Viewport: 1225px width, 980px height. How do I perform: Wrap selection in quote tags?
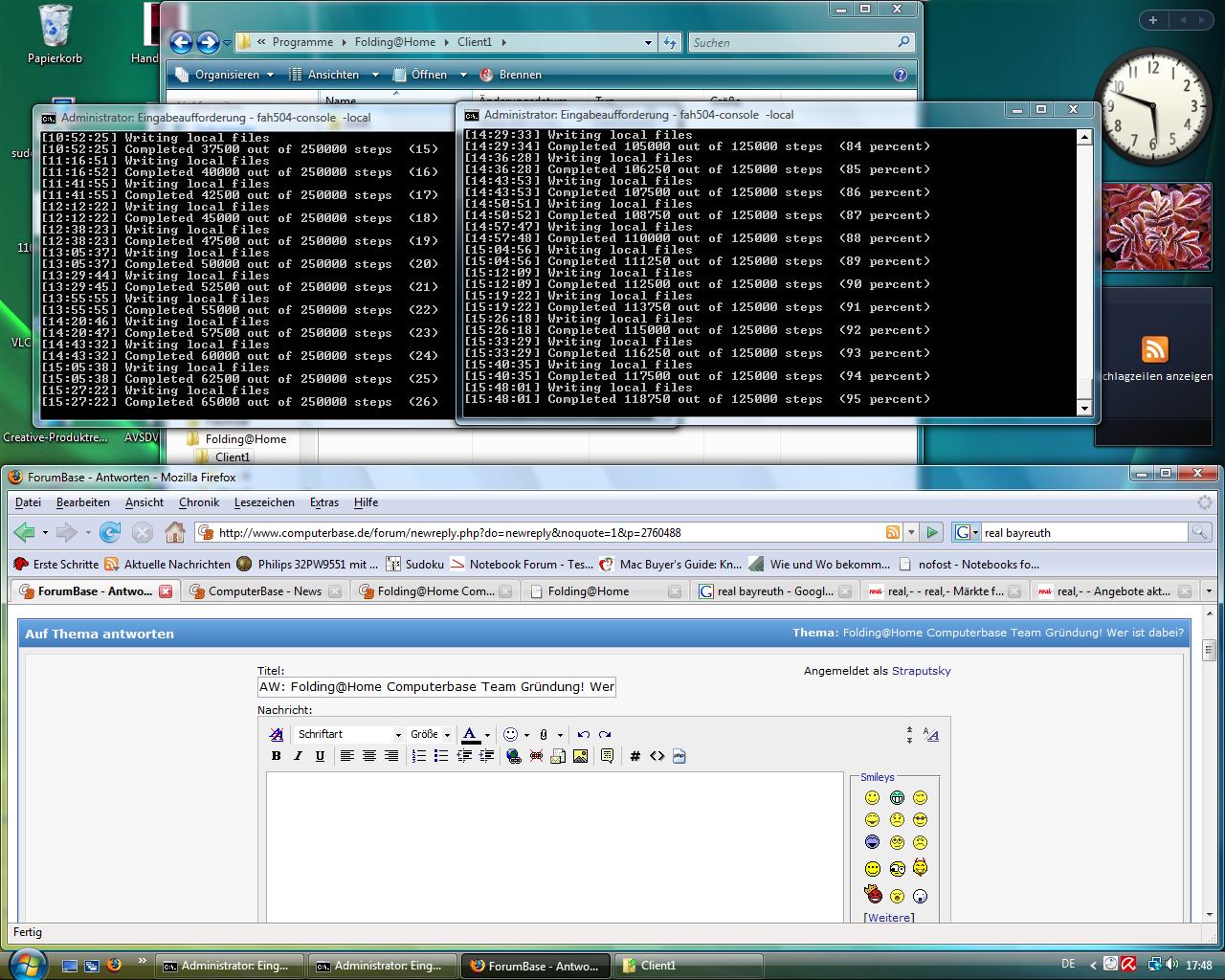click(607, 756)
